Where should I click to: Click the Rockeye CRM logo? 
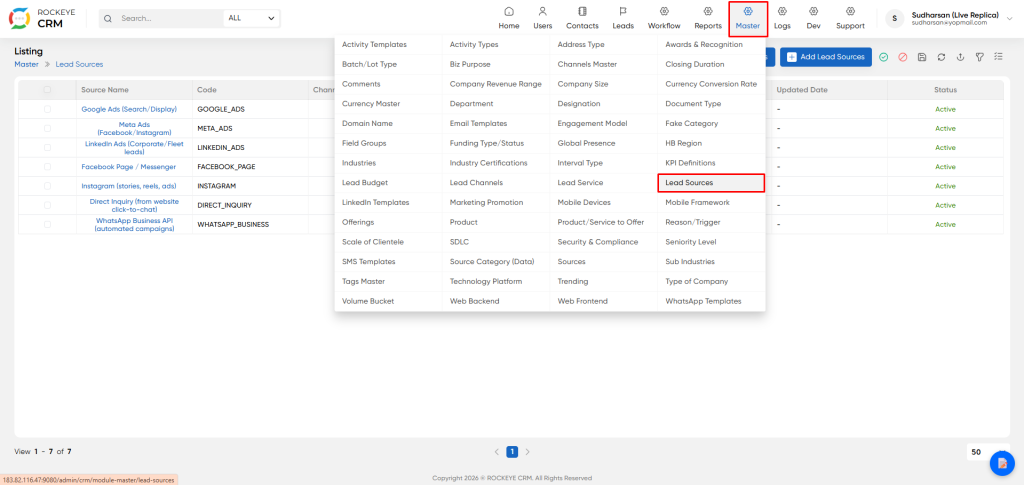[42, 19]
